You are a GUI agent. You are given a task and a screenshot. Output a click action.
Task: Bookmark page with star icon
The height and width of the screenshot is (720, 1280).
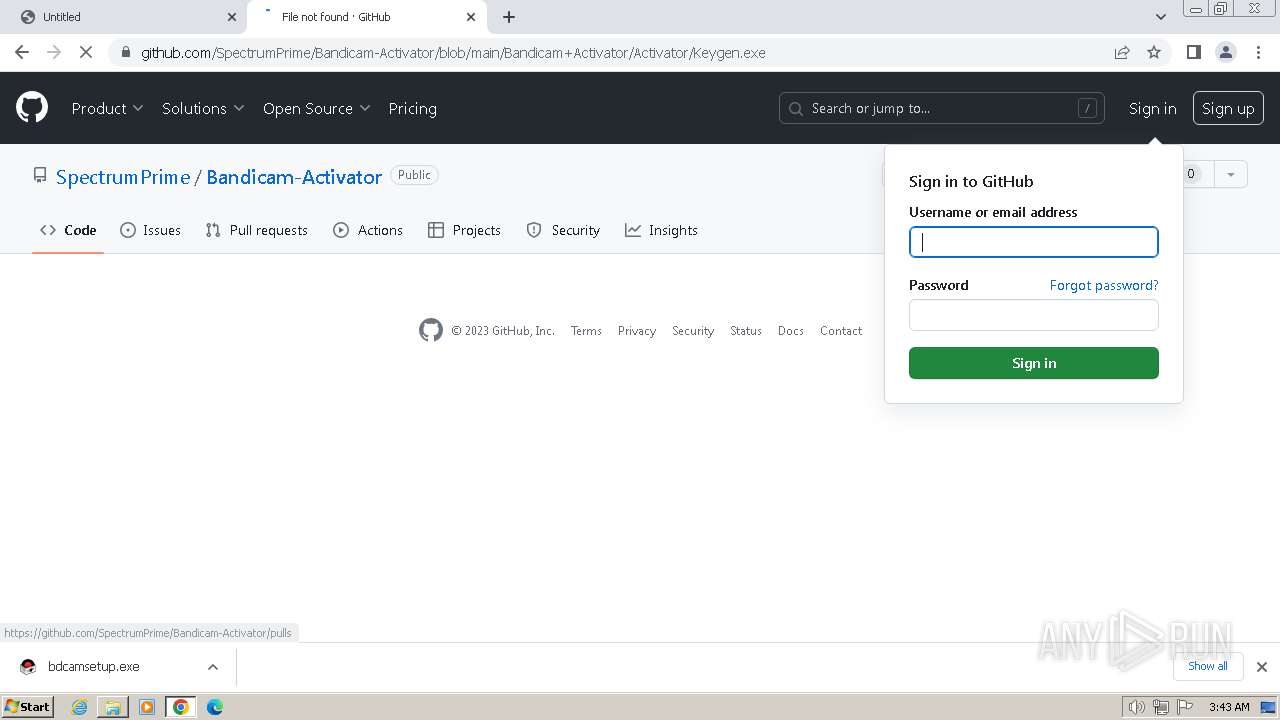pyautogui.click(x=1154, y=52)
